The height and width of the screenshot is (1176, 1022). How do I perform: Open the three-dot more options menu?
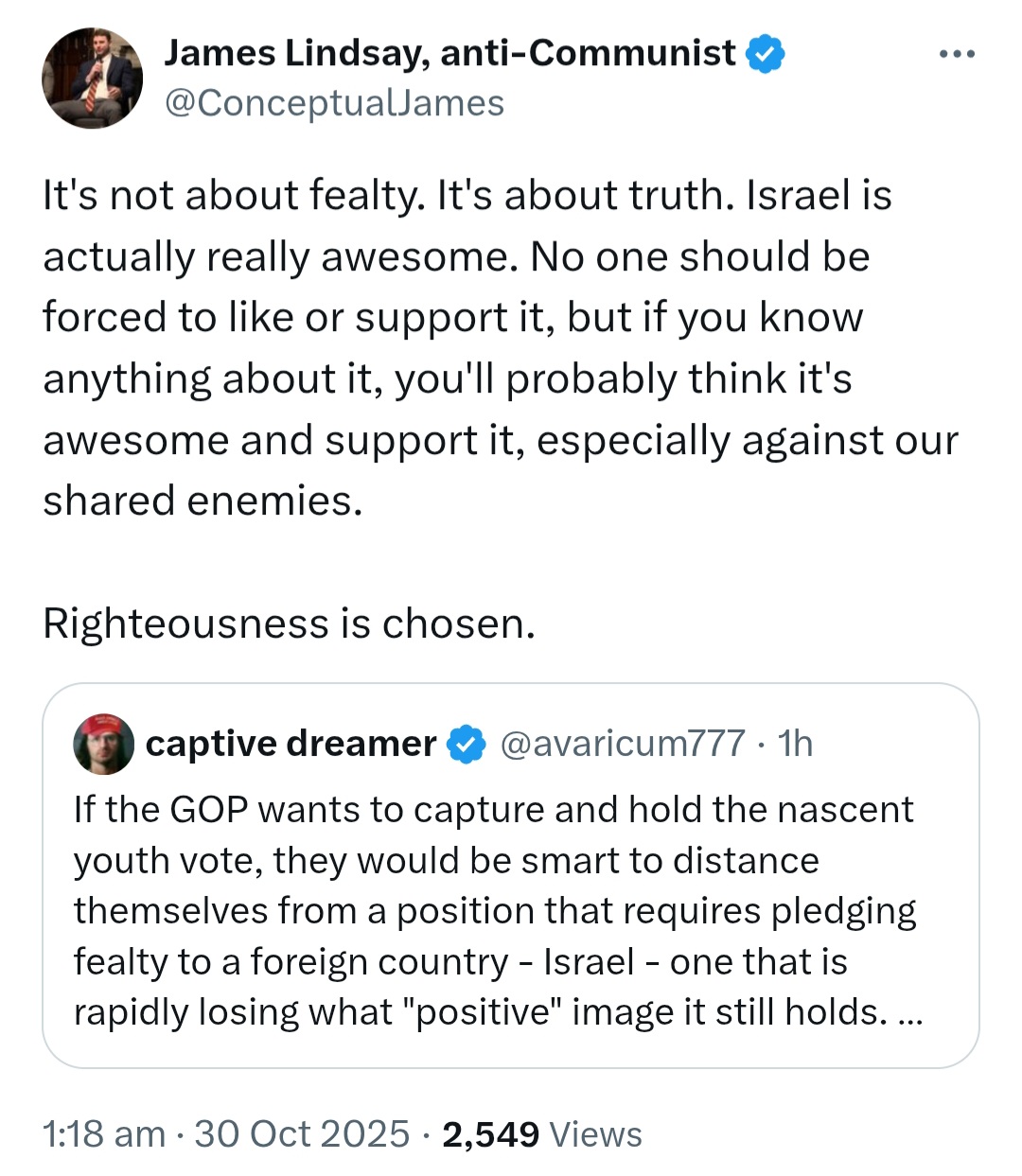pos(957,55)
